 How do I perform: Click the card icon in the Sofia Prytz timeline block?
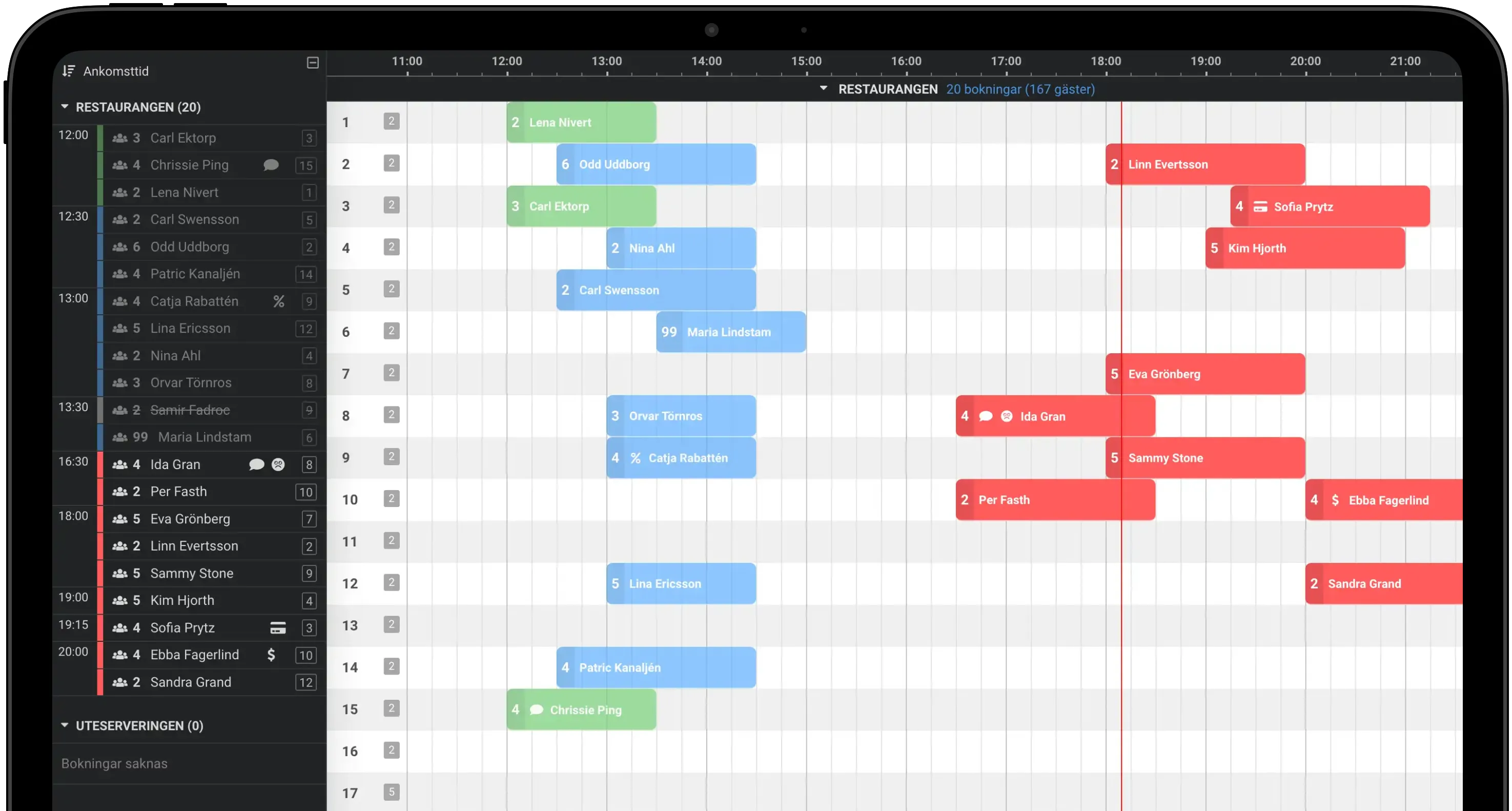[1260, 207]
